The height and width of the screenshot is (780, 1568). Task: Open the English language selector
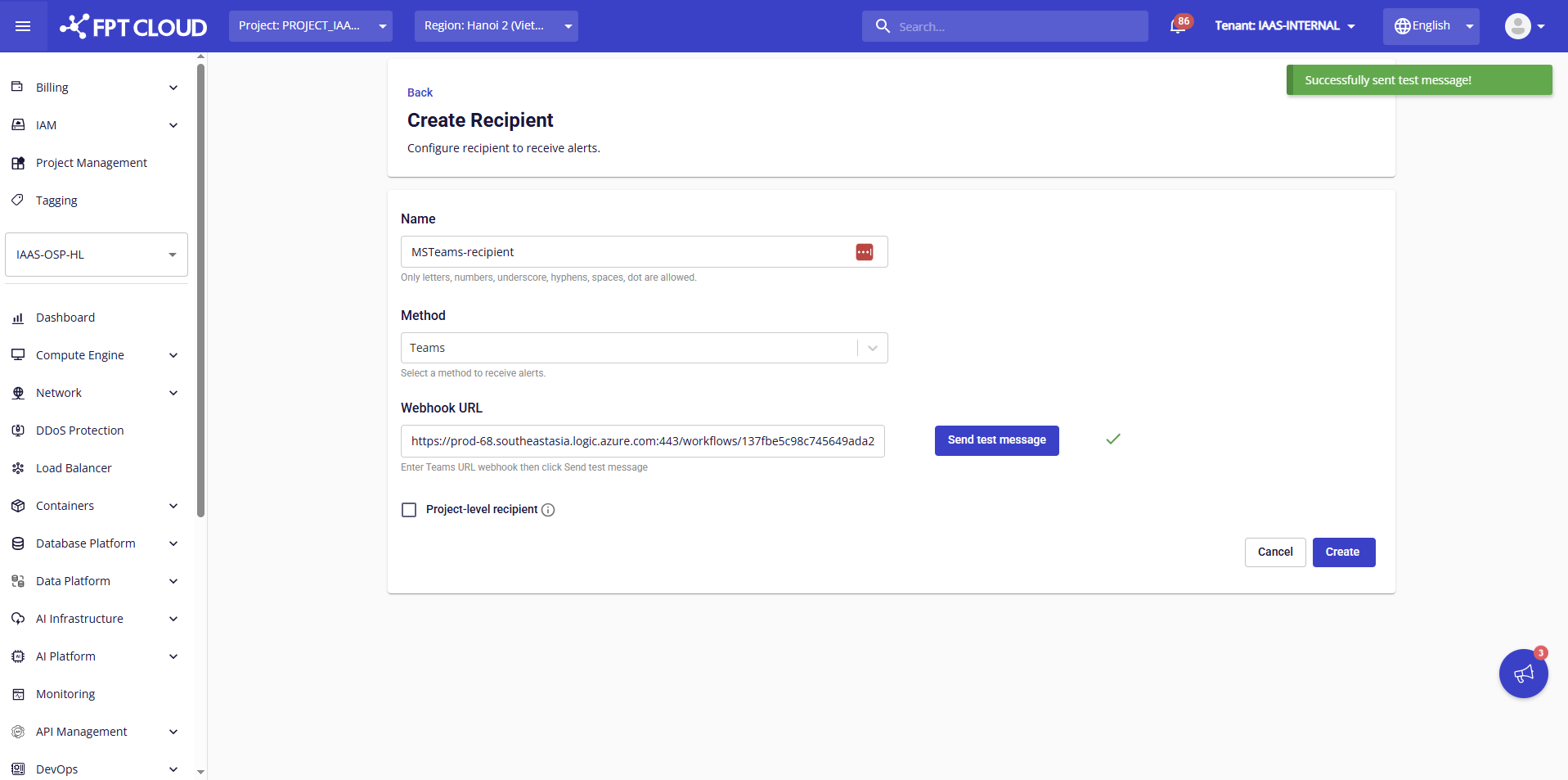(1431, 26)
